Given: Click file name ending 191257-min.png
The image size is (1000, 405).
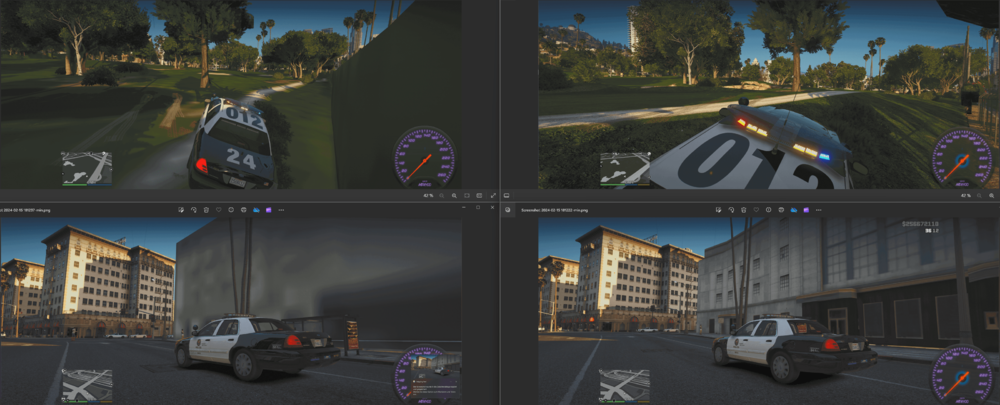Looking at the screenshot, I should [24, 210].
